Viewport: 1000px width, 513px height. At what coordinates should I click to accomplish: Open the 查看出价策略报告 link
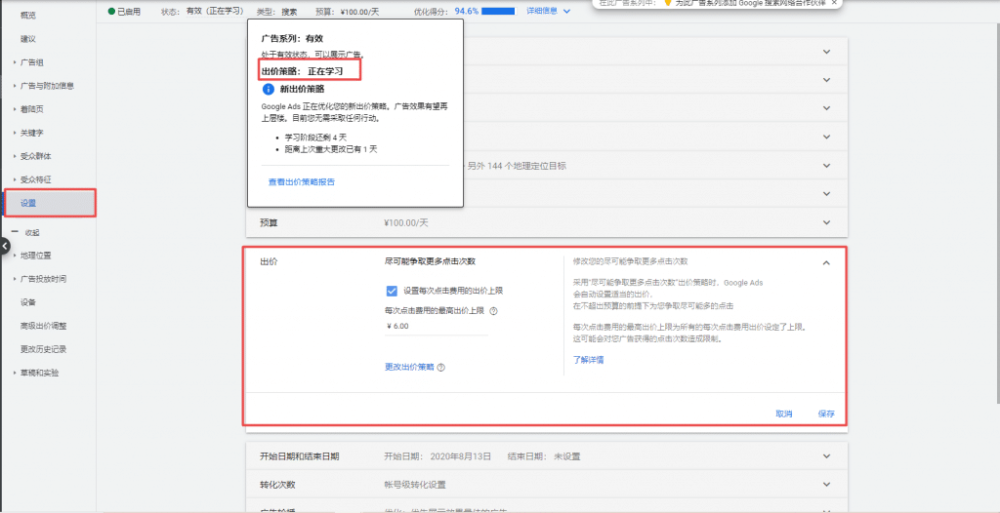tap(301, 182)
